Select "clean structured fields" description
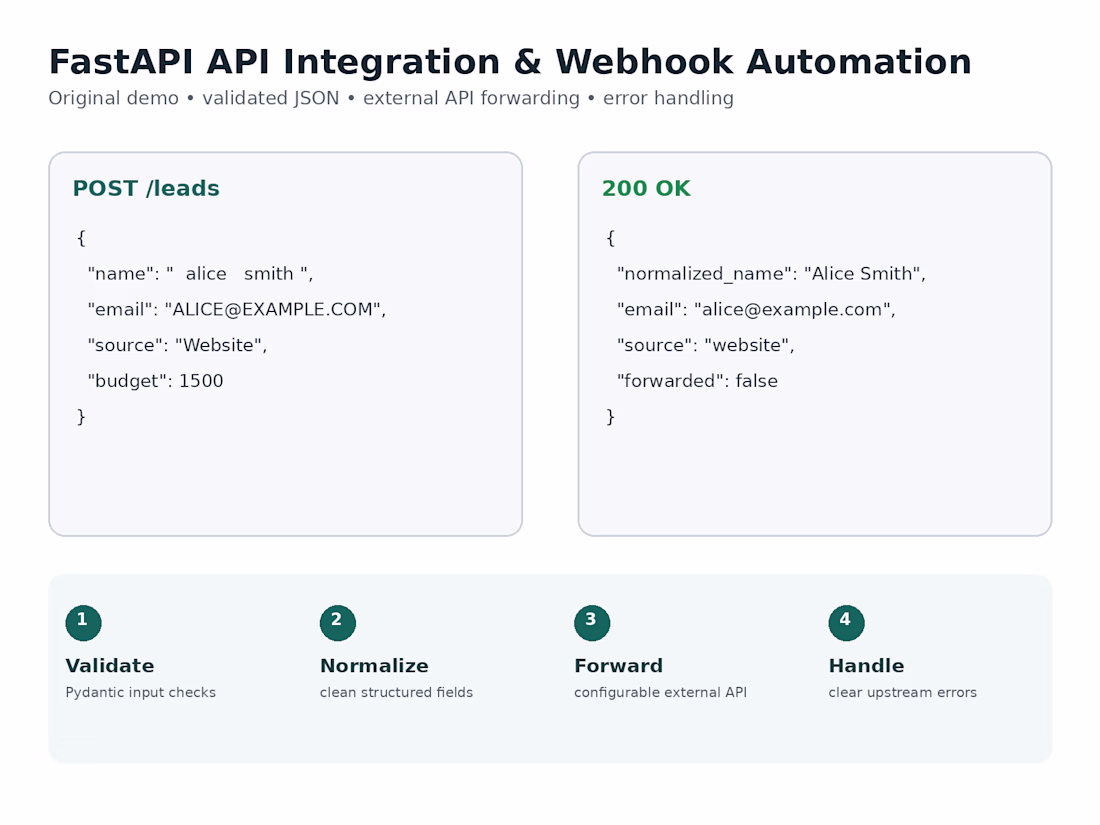1100x825 pixels. [x=396, y=692]
